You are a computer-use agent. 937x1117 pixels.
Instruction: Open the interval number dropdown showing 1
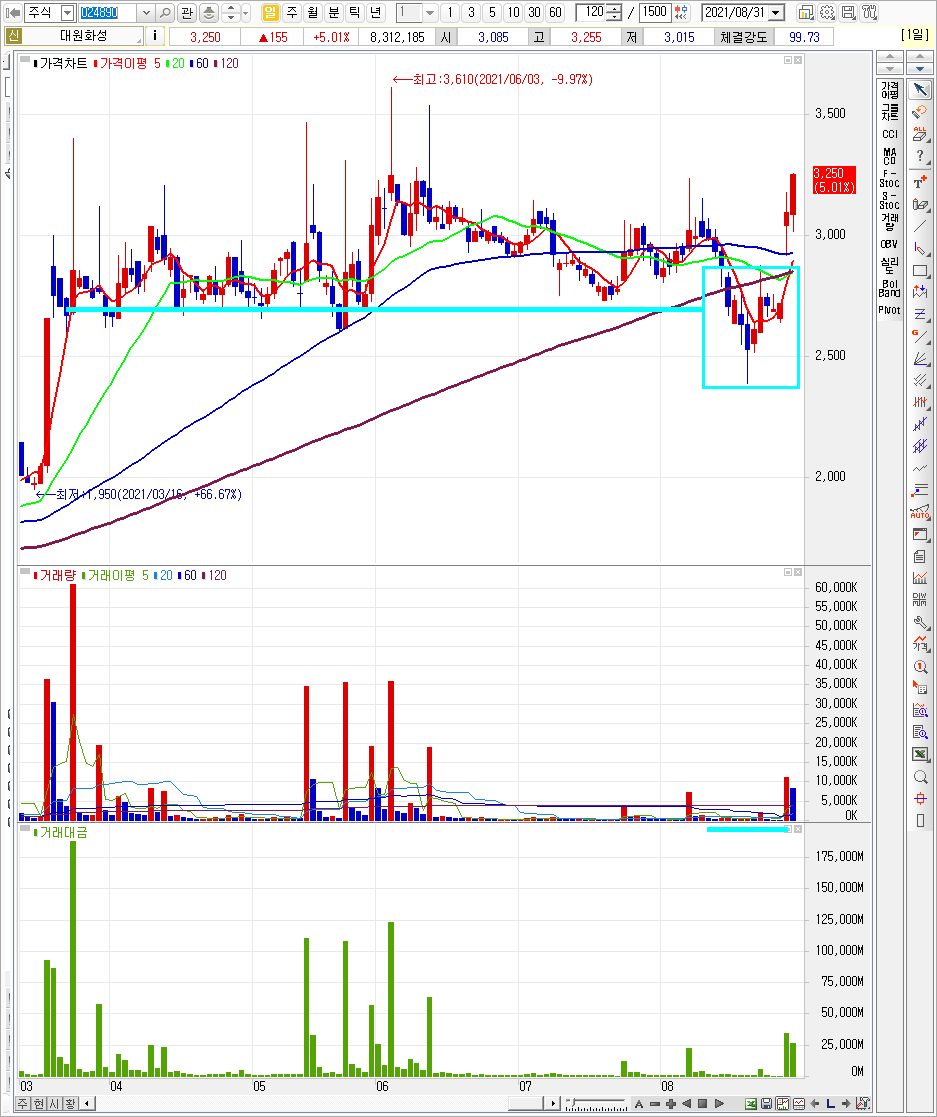pyautogui.click(x=430, y=12)
